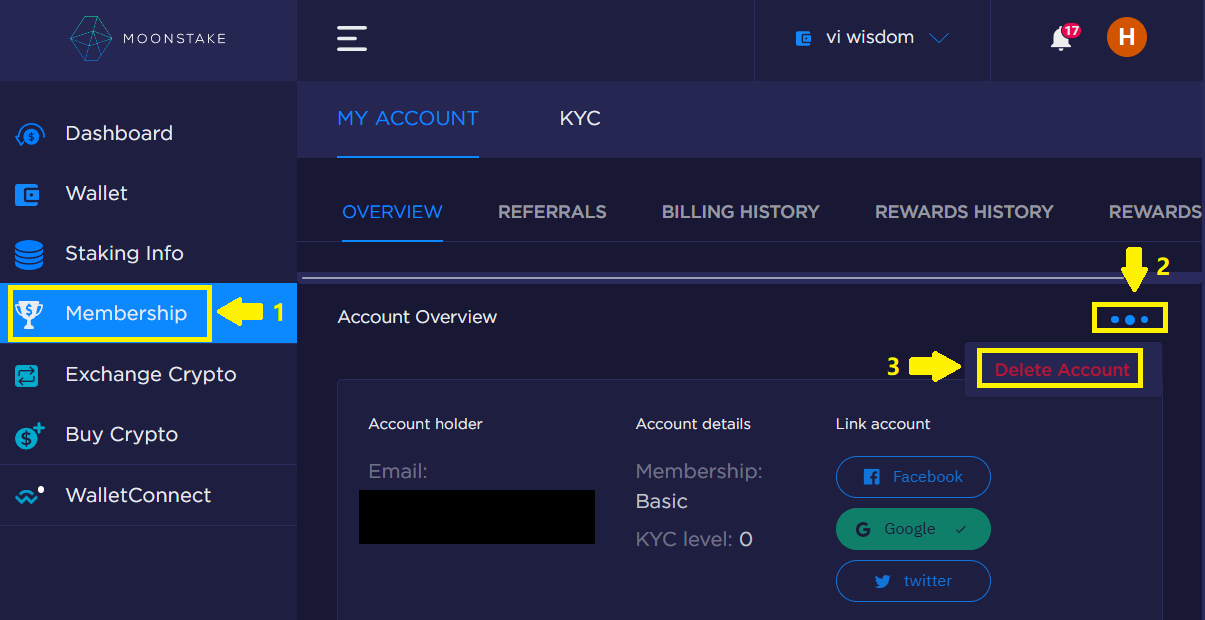This screenshot has width=1205, height=620.
Task: Click the wallet icon beside vi wisdom
Action: pyautogui.click(x=802, y=39)
